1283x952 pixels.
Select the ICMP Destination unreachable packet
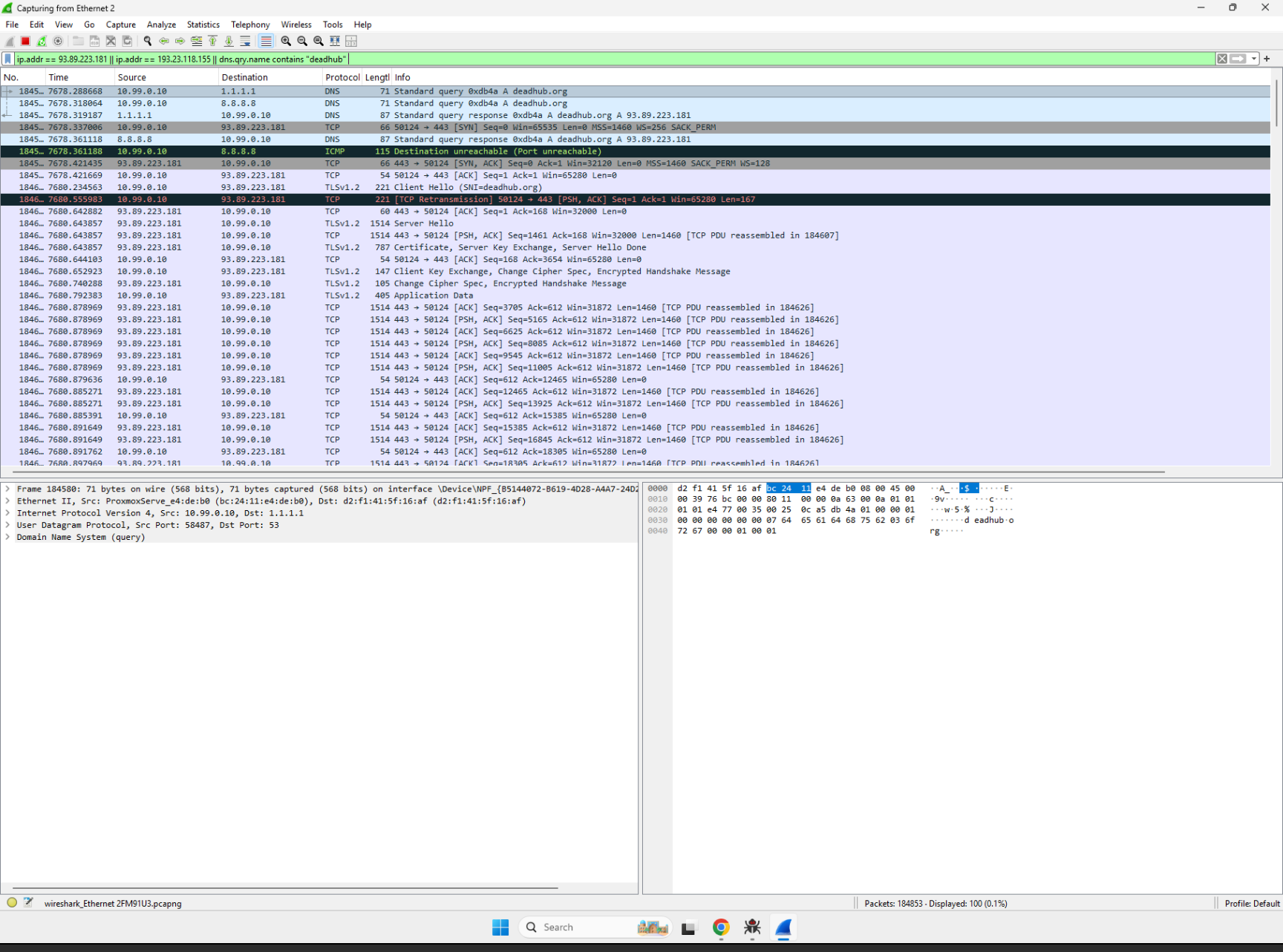[x=636, y=151]
